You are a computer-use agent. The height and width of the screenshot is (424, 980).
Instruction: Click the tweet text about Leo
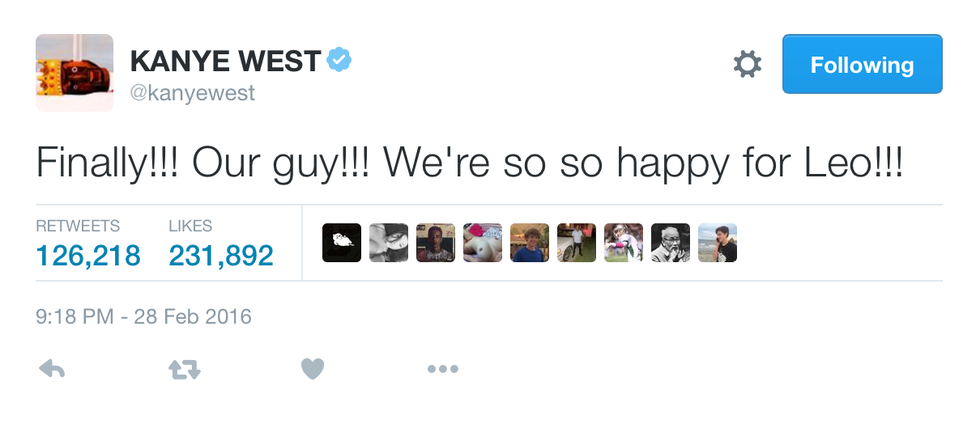469,161
